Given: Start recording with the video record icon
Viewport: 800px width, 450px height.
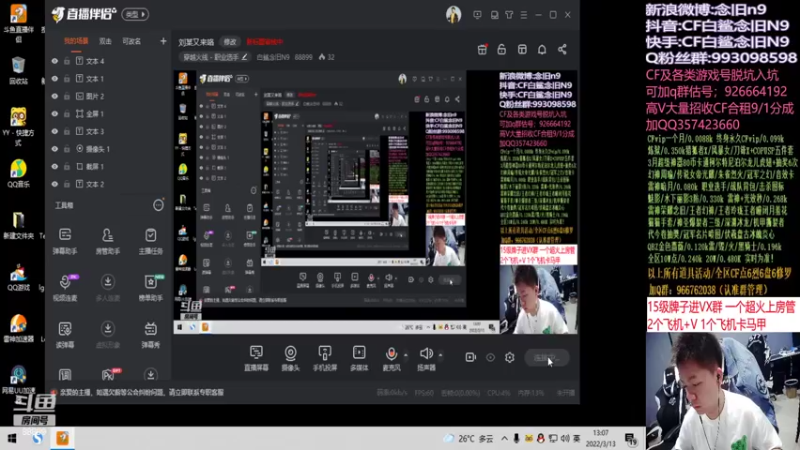Looking at the screenshot, I should coord(470,358).
